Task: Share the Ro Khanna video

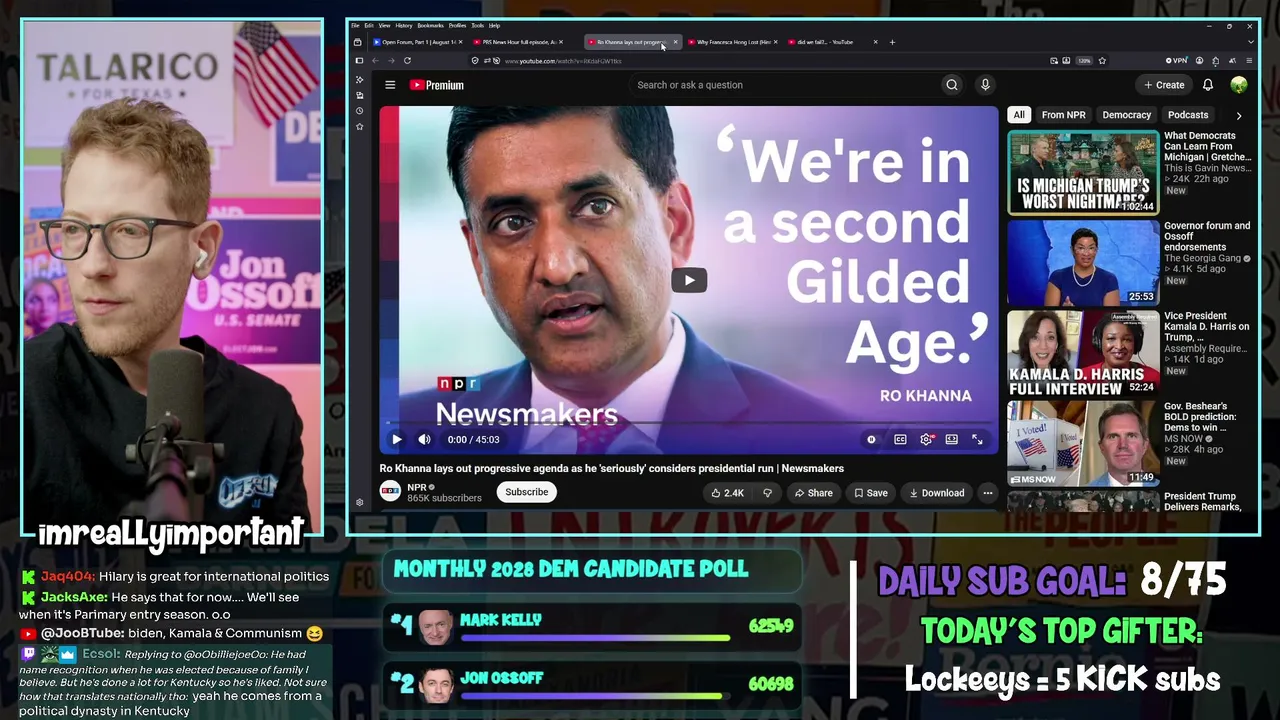Action: (x=813, y=493)
